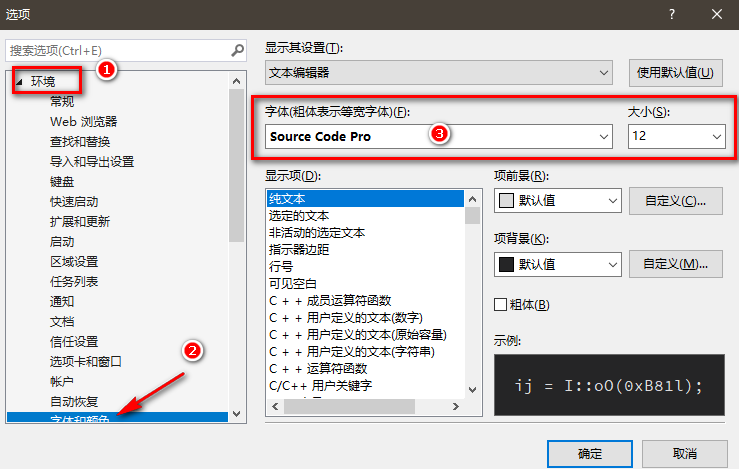The image size is (739, 469).
Task: Click the search magnifier icon
Action: click(238, 50)
